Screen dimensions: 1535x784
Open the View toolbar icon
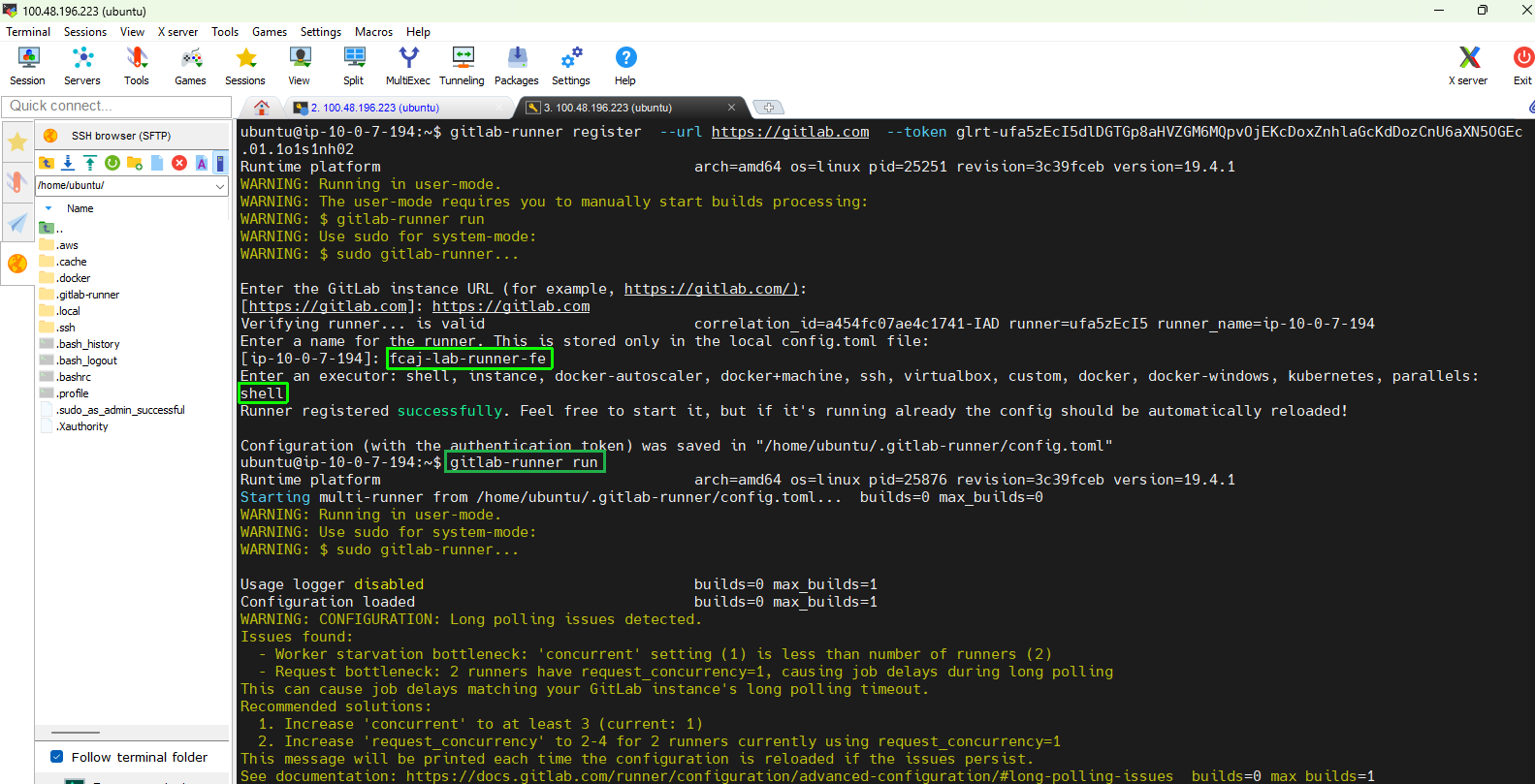pyautogui.click(x=300, y=66)
